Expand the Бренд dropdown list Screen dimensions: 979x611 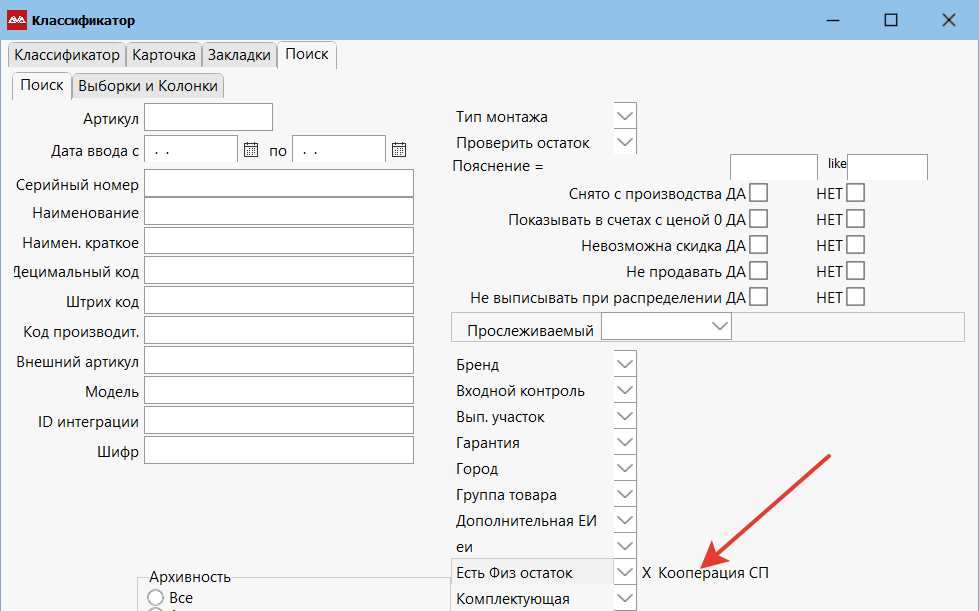pyautogui.click(x=625, y=365)
